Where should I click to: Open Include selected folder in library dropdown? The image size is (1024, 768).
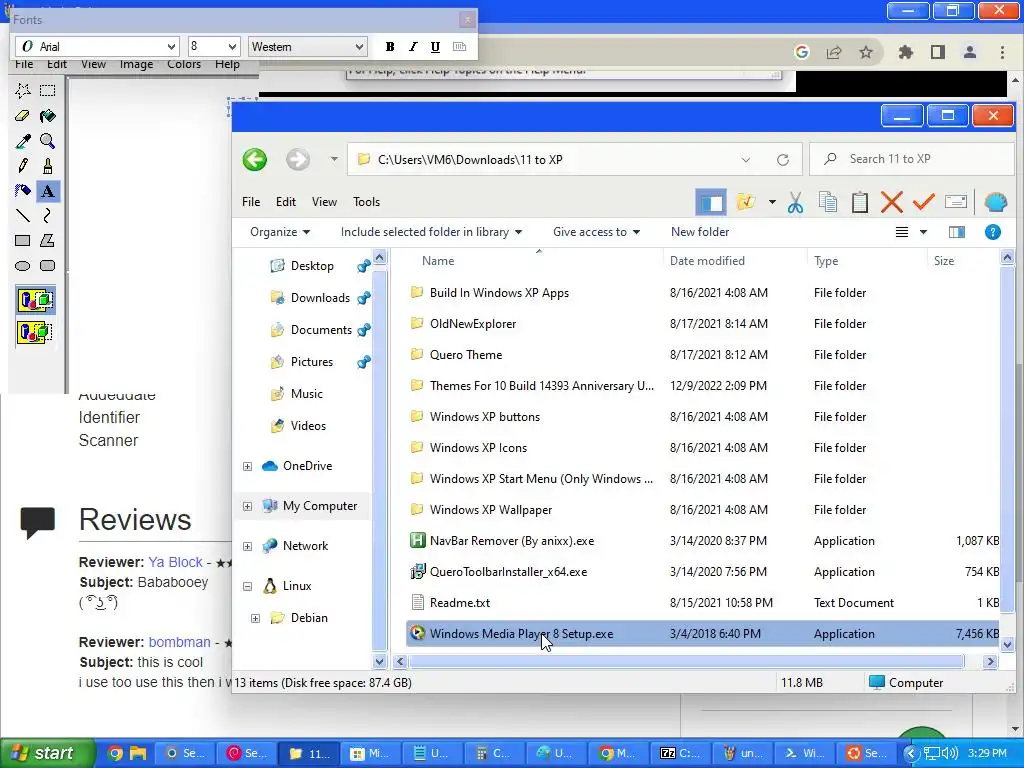(x=432, y=232)
